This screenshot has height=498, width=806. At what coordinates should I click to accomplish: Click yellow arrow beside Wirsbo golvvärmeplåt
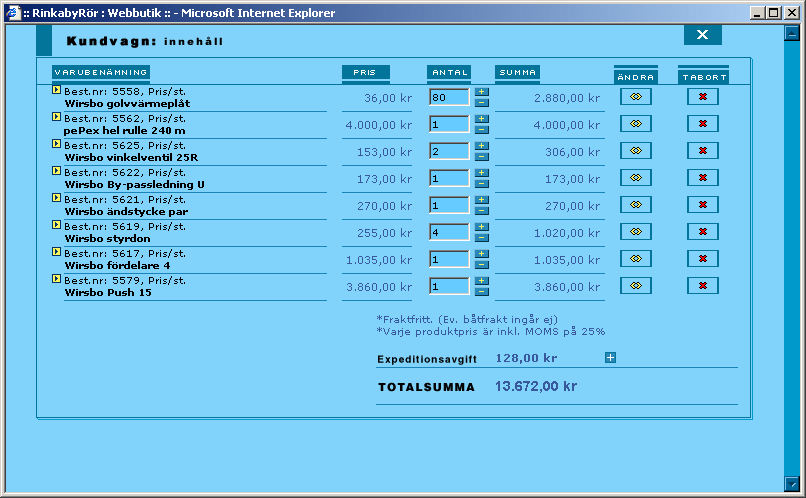pos(57,90)
